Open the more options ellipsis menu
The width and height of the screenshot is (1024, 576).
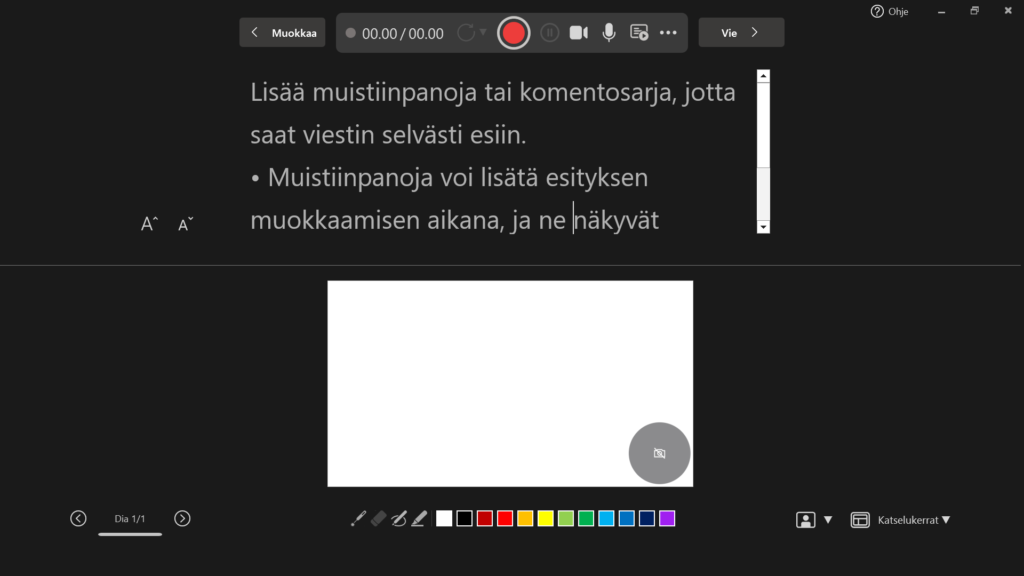pos(668,33)
